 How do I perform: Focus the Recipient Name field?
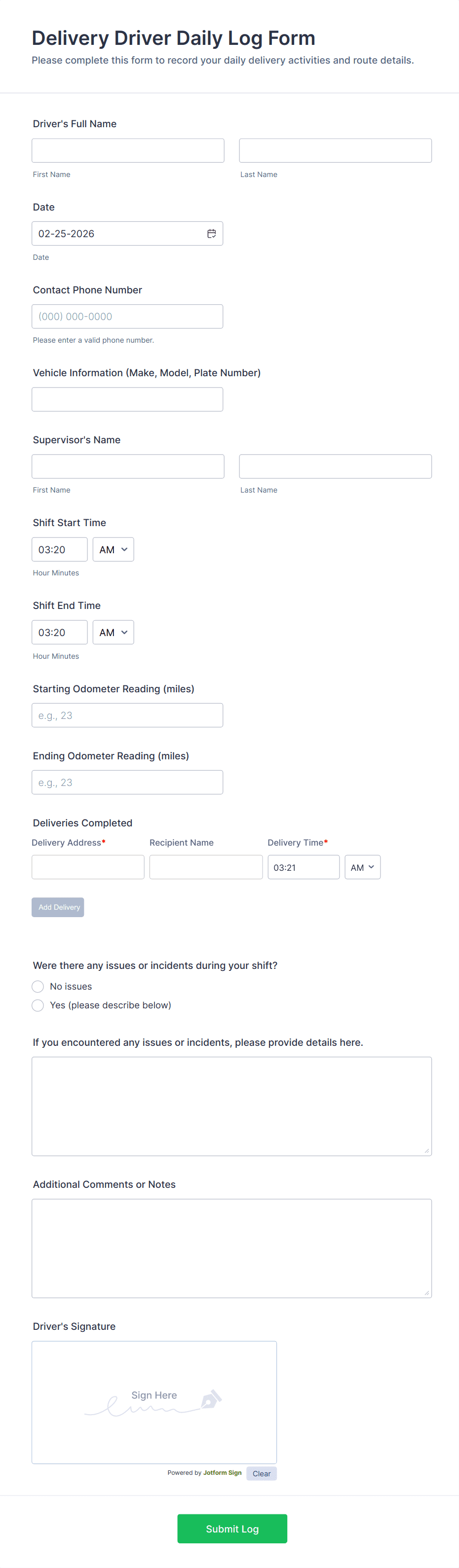coord(206,867)
